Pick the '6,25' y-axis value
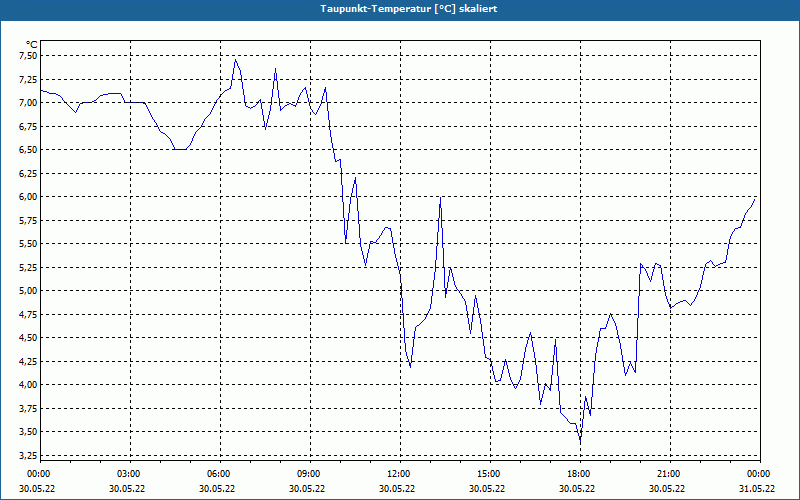Viewport: 800px width, 500px height. (x=27, y=173)
